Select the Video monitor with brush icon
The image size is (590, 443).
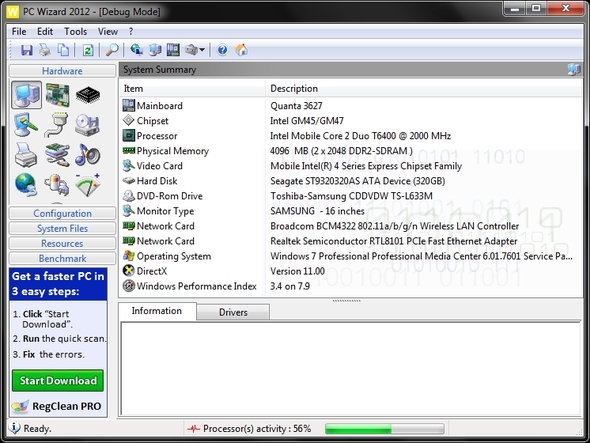26,125
